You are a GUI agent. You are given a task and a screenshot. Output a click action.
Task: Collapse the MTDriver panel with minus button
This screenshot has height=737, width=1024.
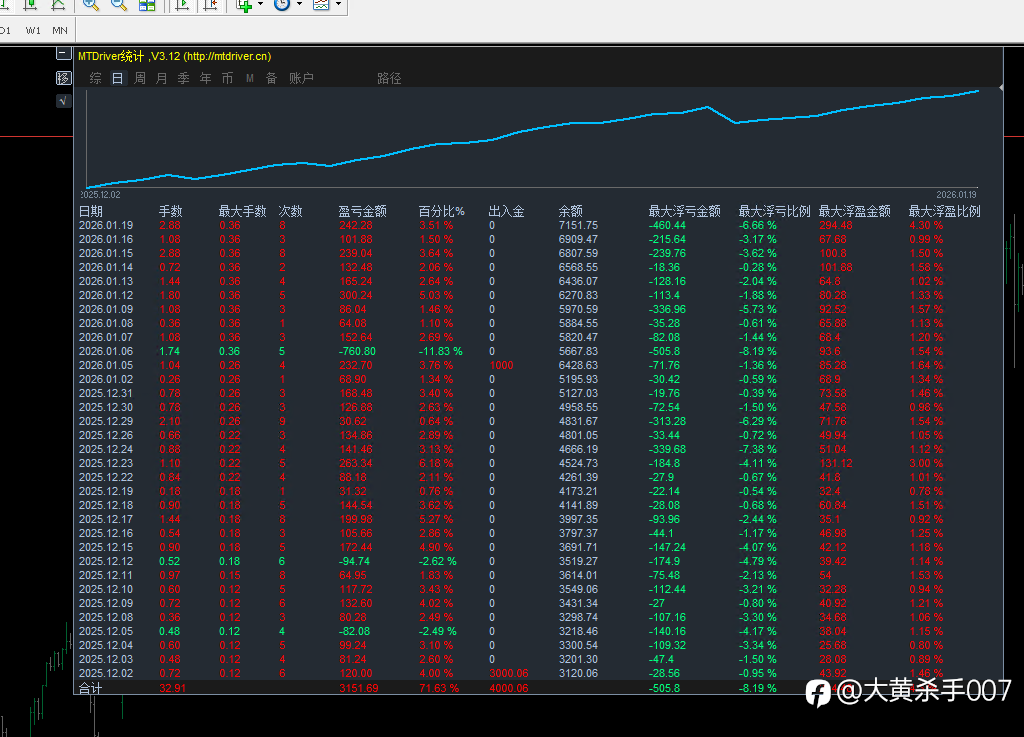pyautogui.click(x=64, y=55)
